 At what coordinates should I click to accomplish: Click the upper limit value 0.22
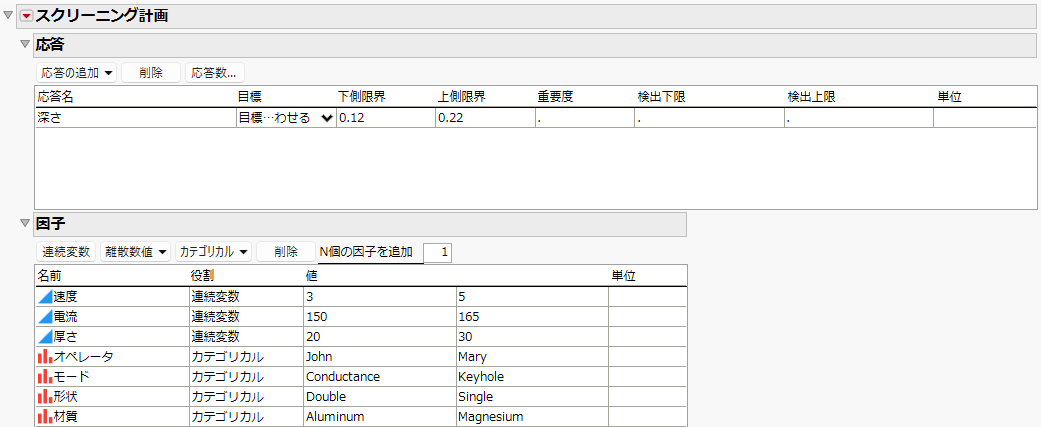click(x=485, y=118)
